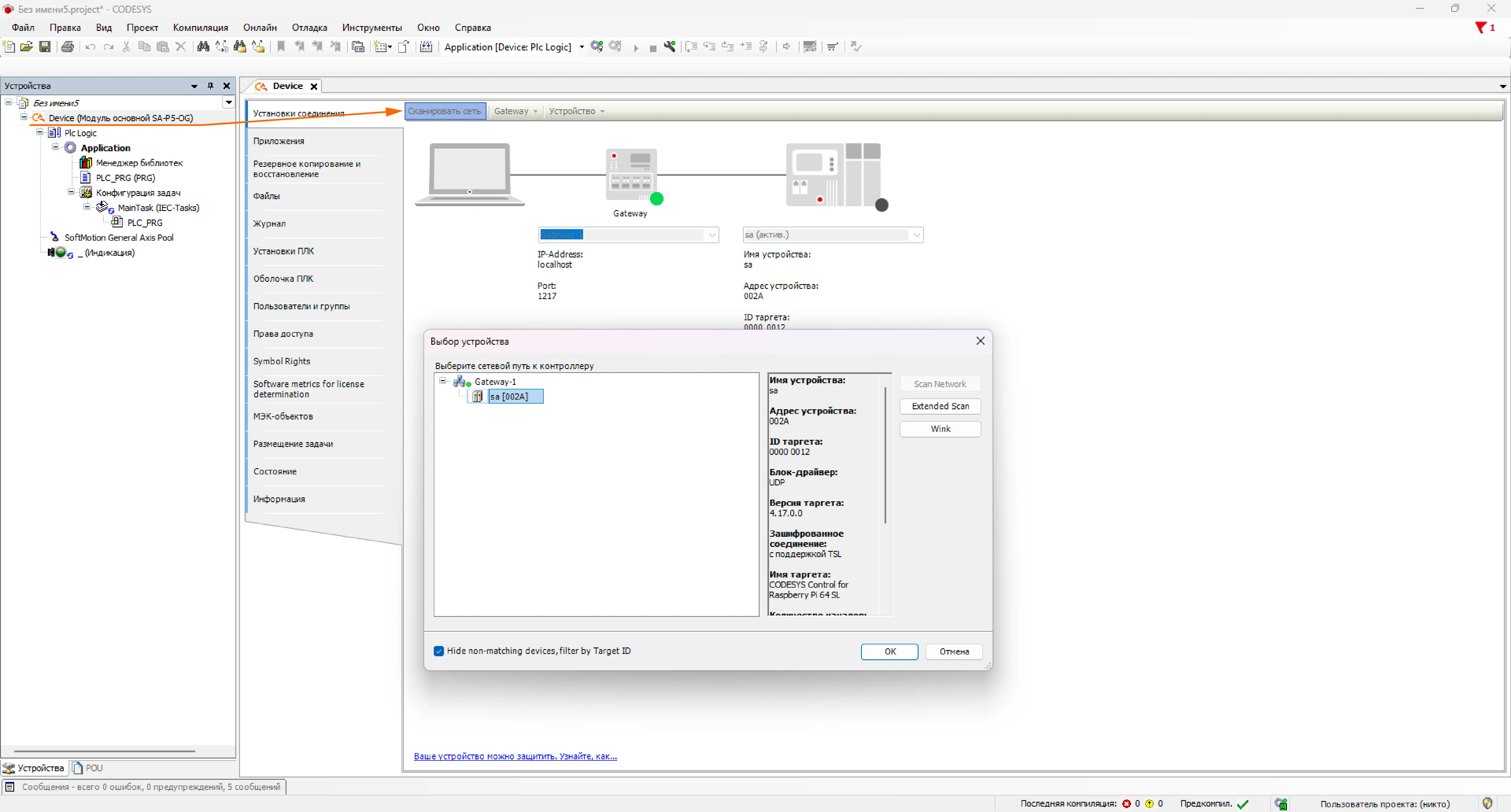Collapse the Plc Logic tree node

pyautogui.click(x=40, y=132)
